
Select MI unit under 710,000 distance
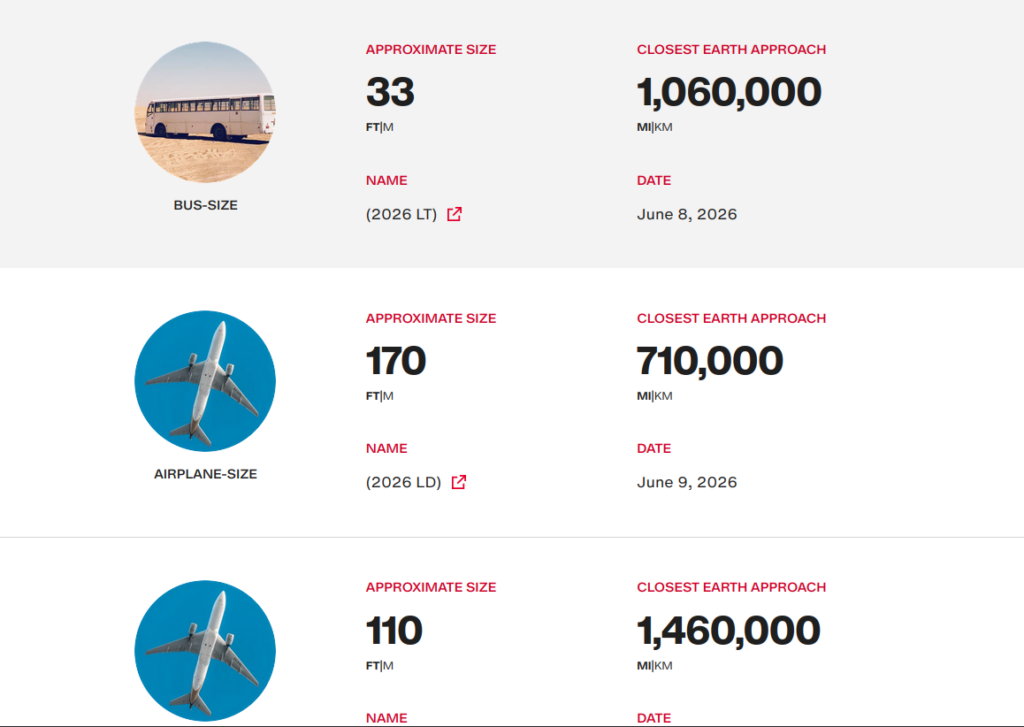(644, 396)
